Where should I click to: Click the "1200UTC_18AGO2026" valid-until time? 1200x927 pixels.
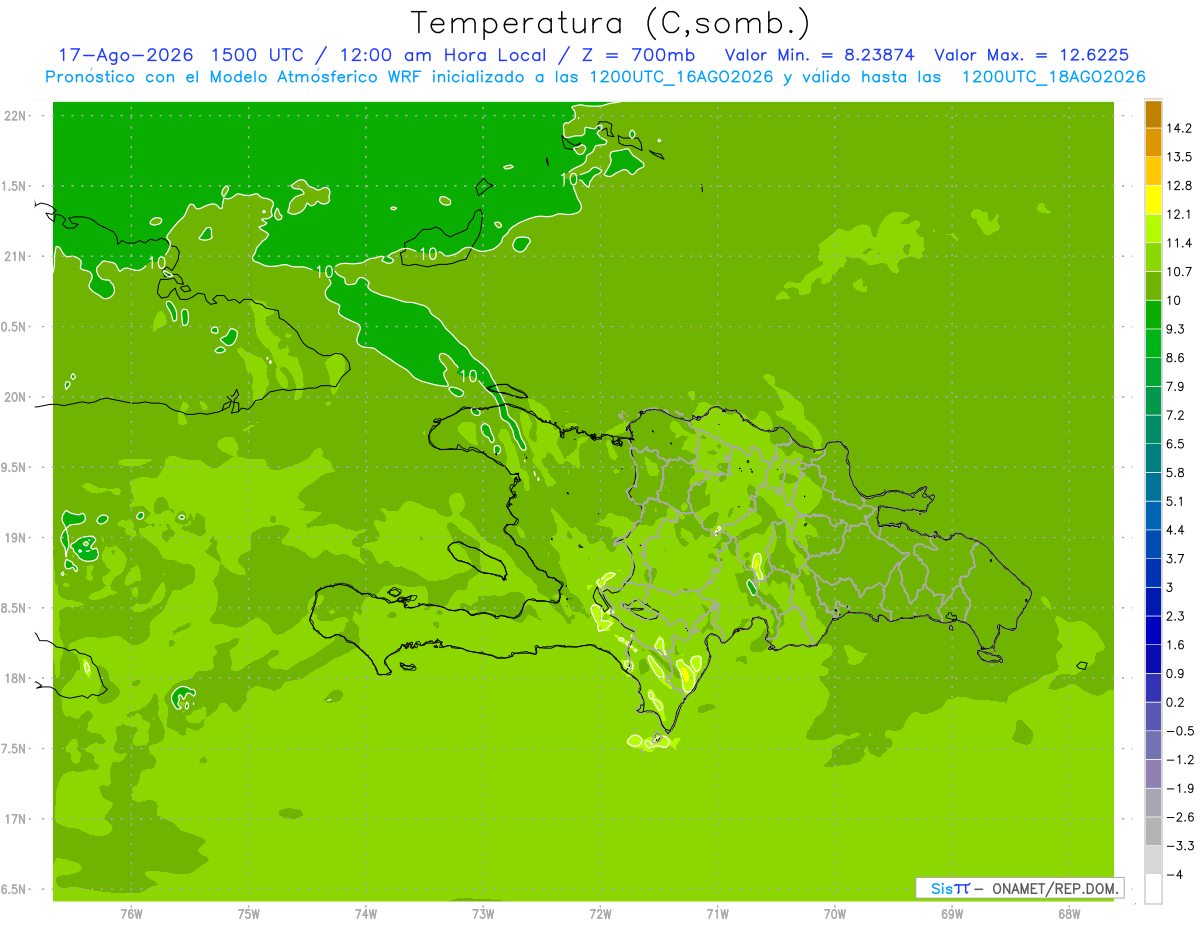point(1053,77)
